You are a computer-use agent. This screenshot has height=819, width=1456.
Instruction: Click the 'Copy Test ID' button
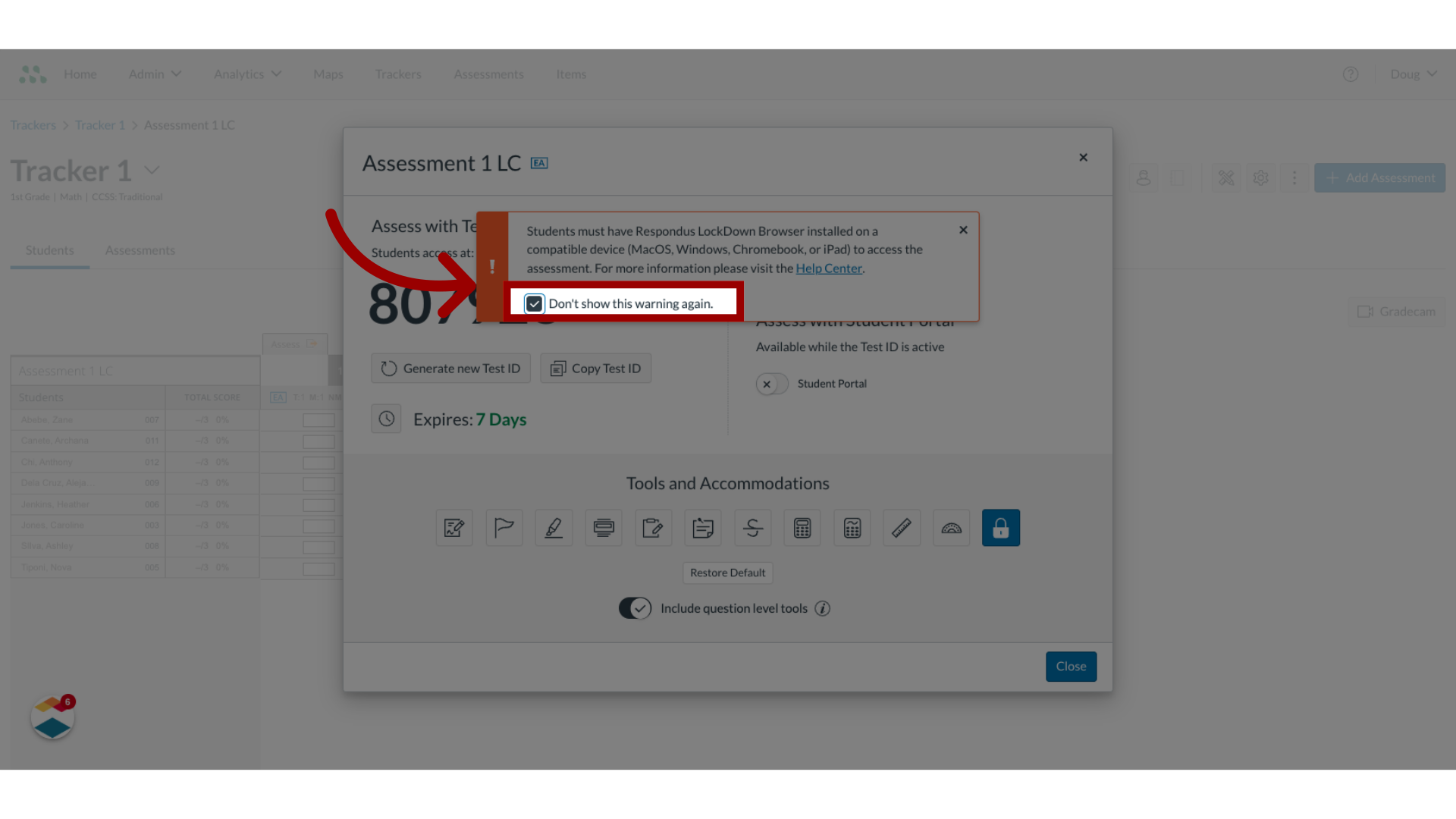(x=596, y=368)
